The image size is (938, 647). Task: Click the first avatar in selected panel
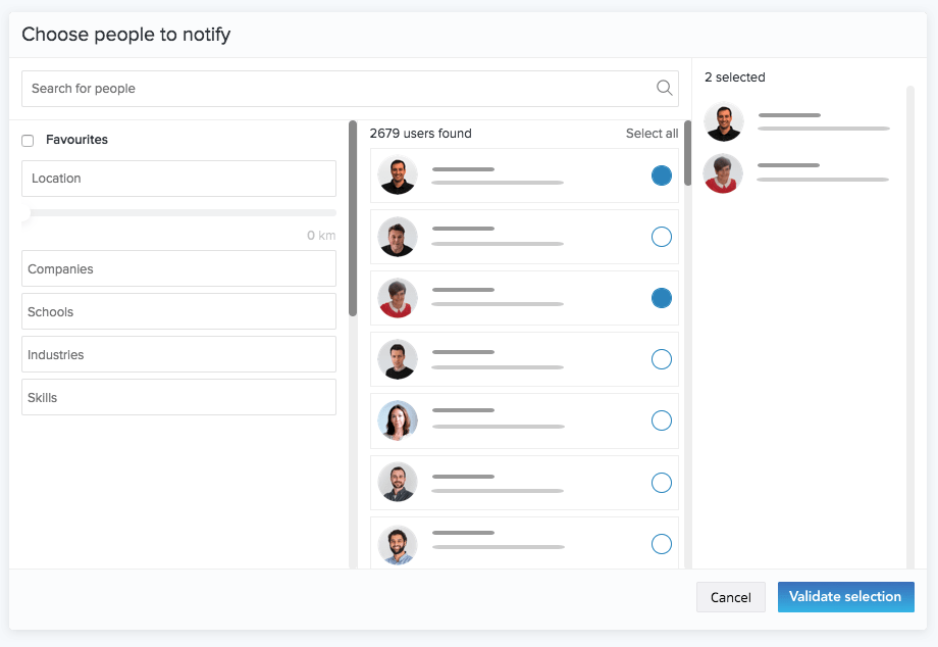click(x=723, y=122)
